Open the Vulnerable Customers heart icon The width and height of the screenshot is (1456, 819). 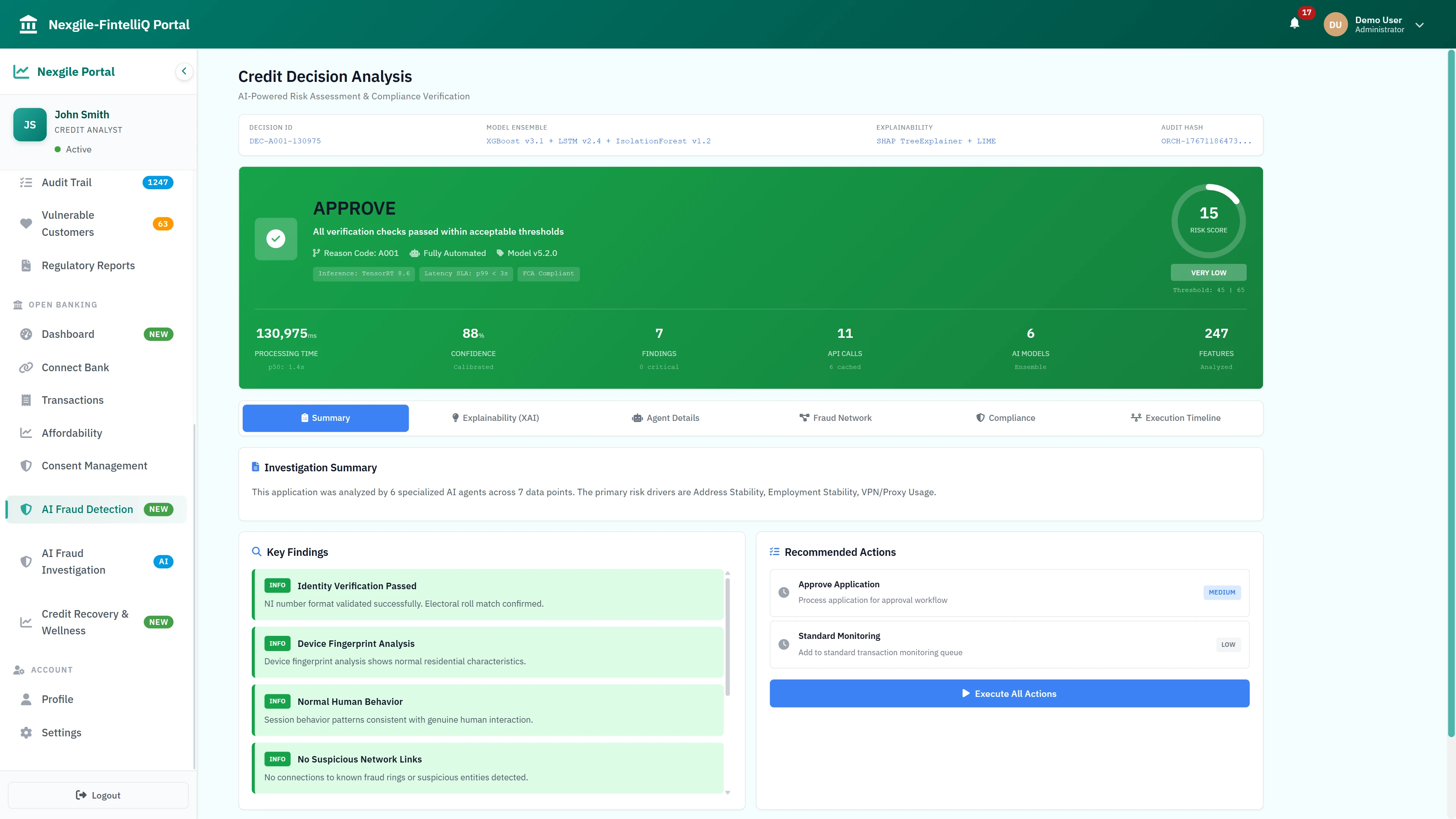pyautogui.click(x=26, y=223)
